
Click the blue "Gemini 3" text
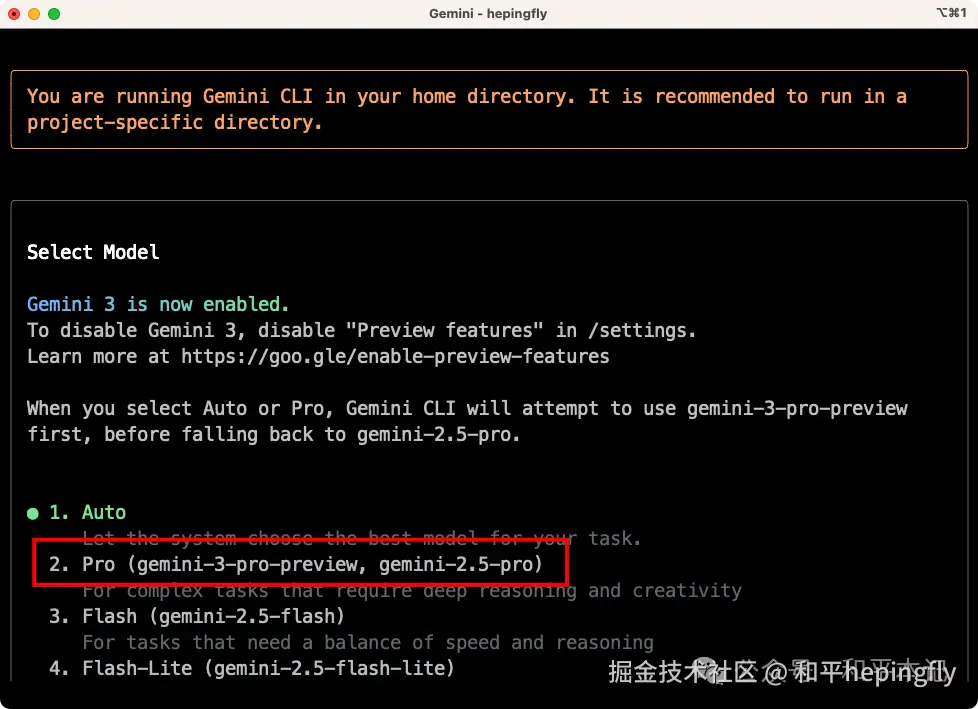pos(71,304)
